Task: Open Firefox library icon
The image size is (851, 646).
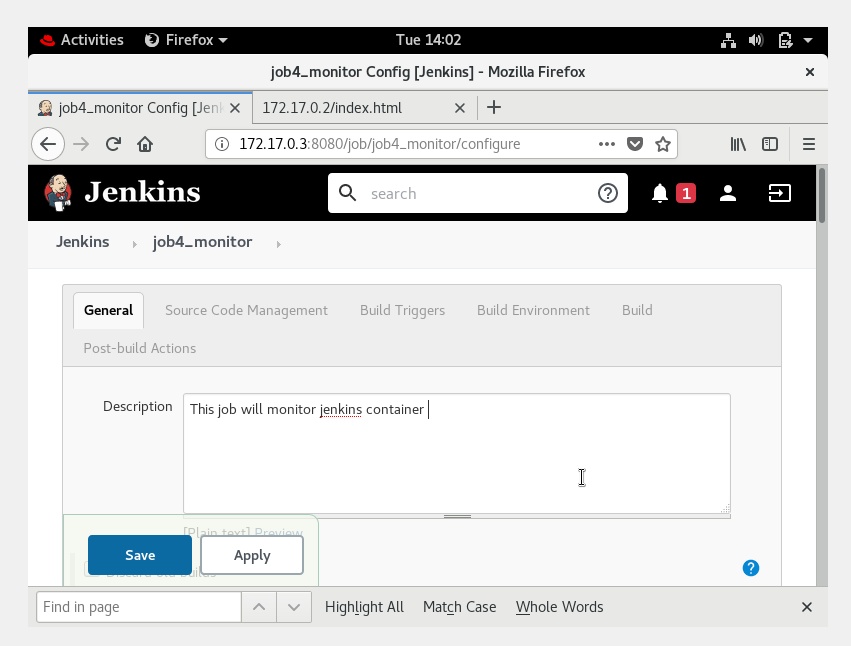Action: (738, 144)
